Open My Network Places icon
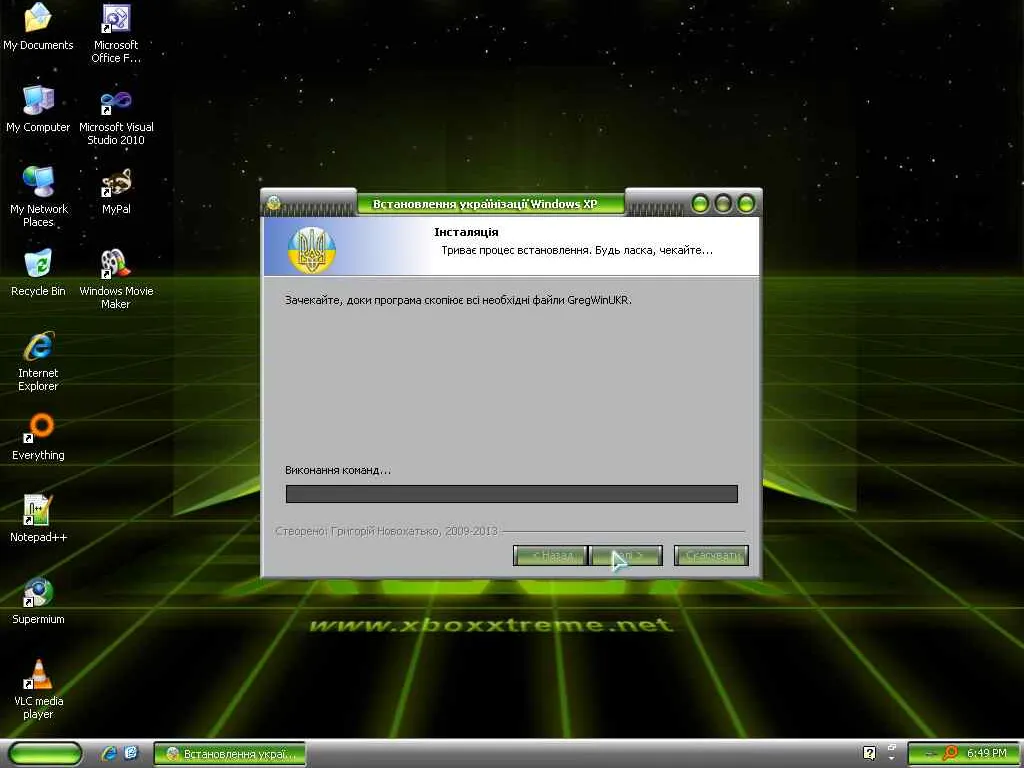Viewport: 1024px width, 768px height. (38, 196)
